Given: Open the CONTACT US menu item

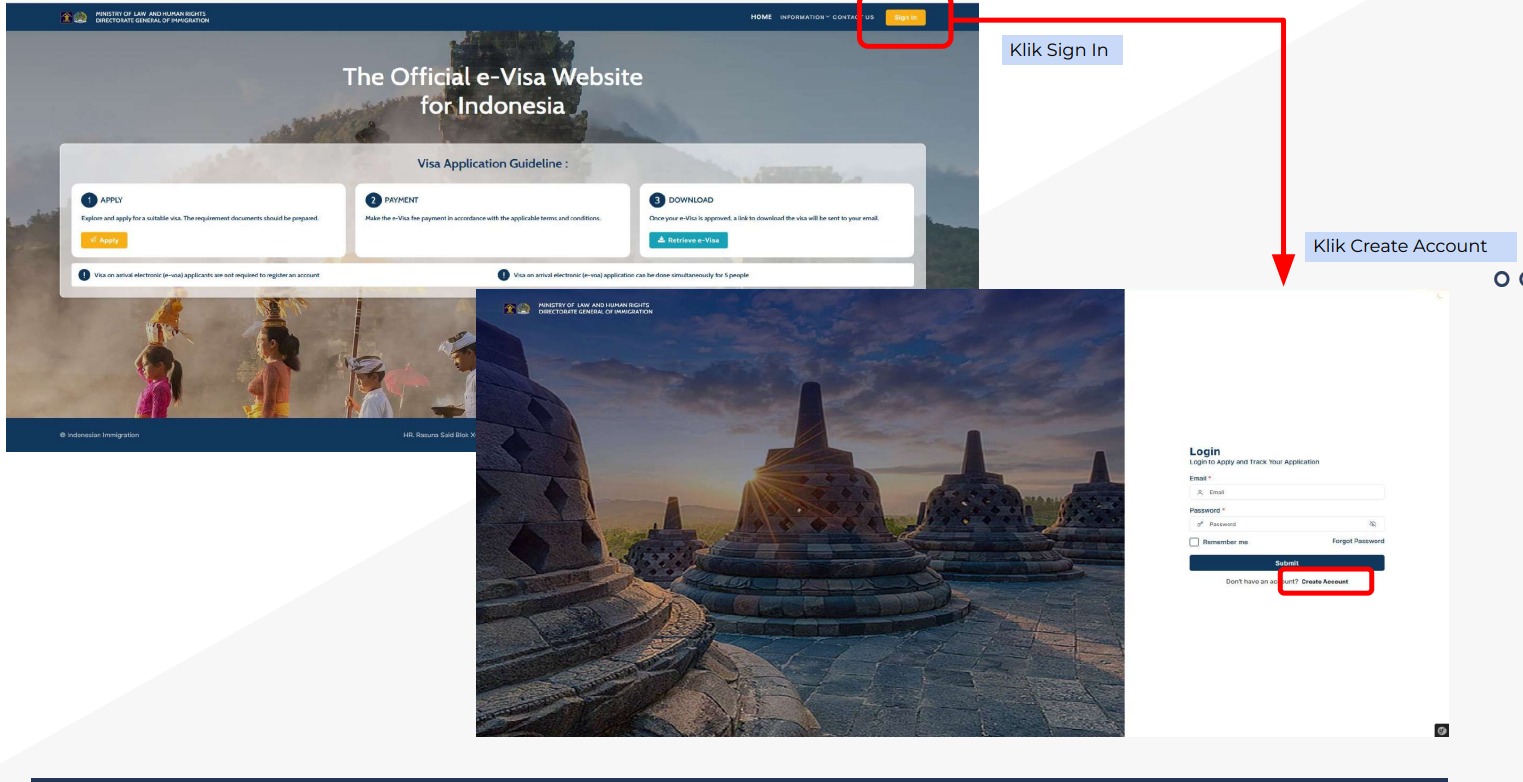Looking at the screenshot, I should (853, 17).
